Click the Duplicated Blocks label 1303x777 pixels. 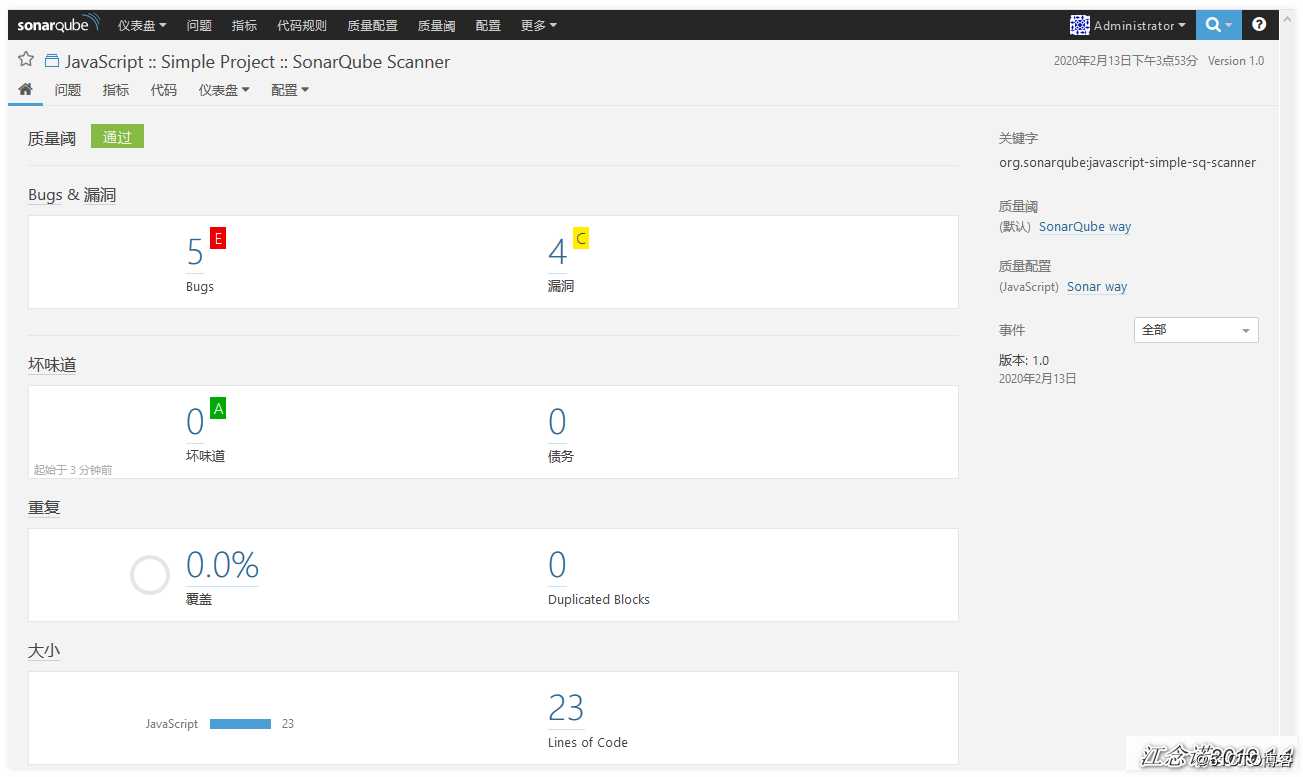tap(599, 599)
